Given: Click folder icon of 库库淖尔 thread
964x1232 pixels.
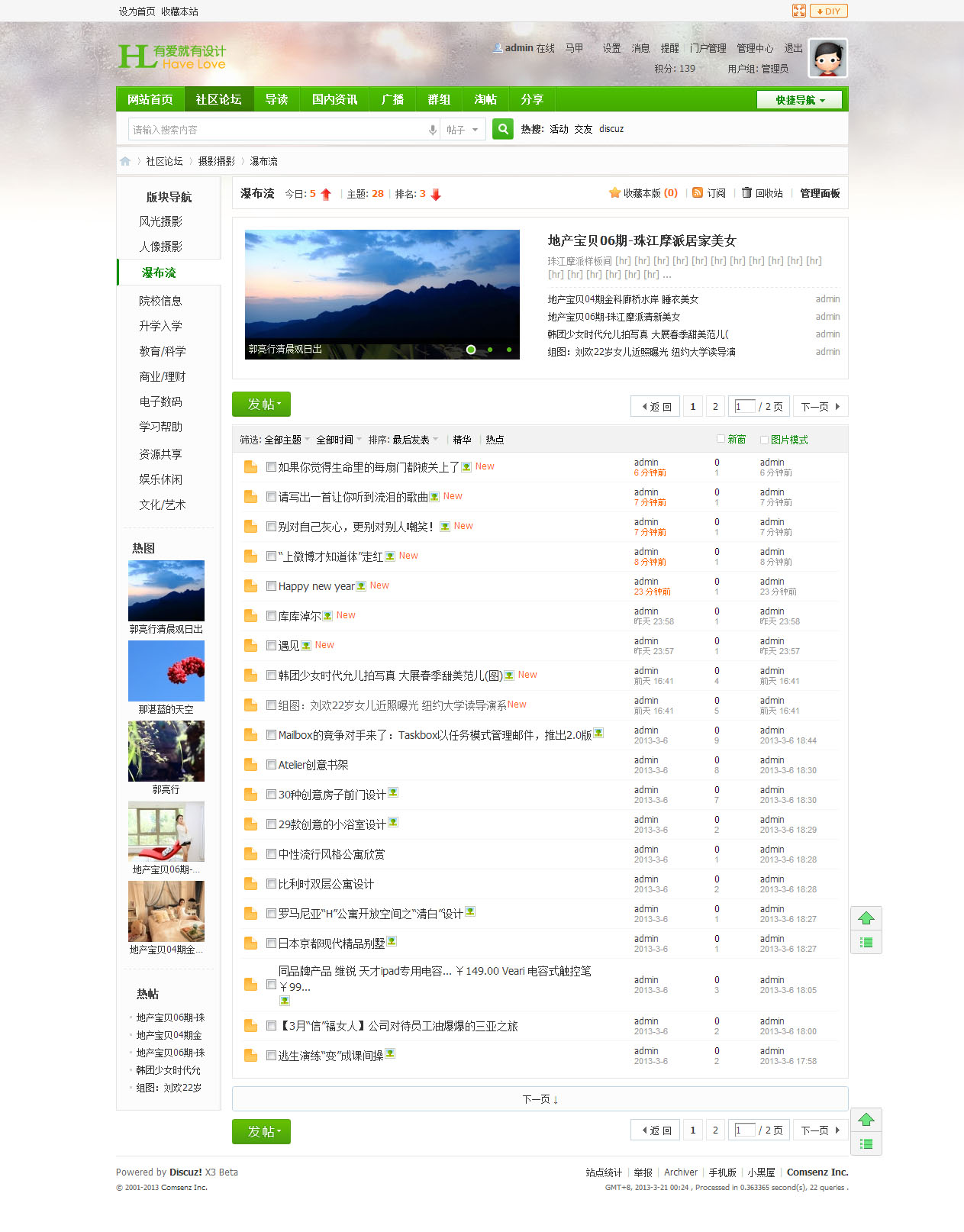Looking at the screenshot, I should click(x=250, y=616).
